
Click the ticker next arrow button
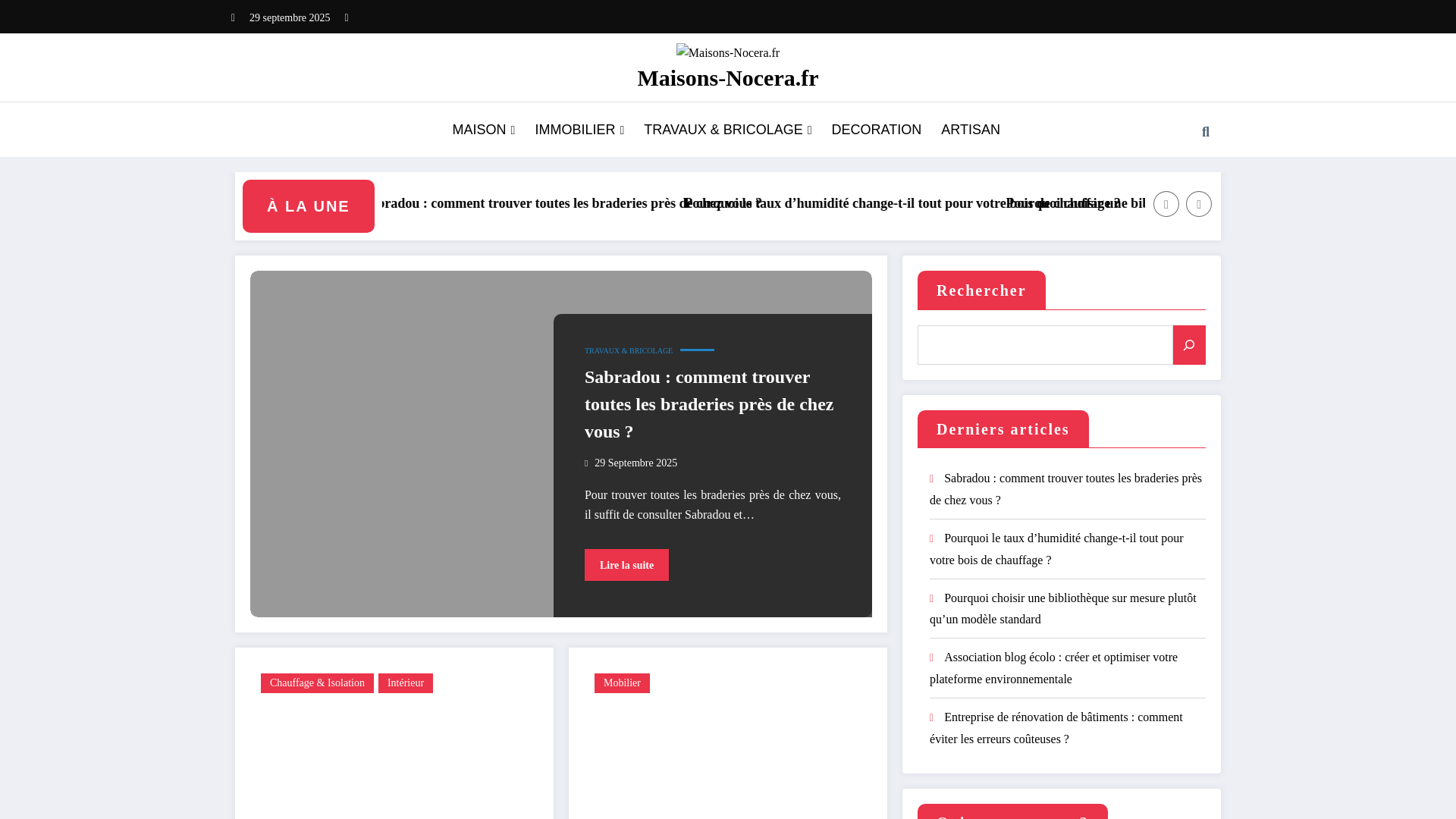click(1198, 204)
